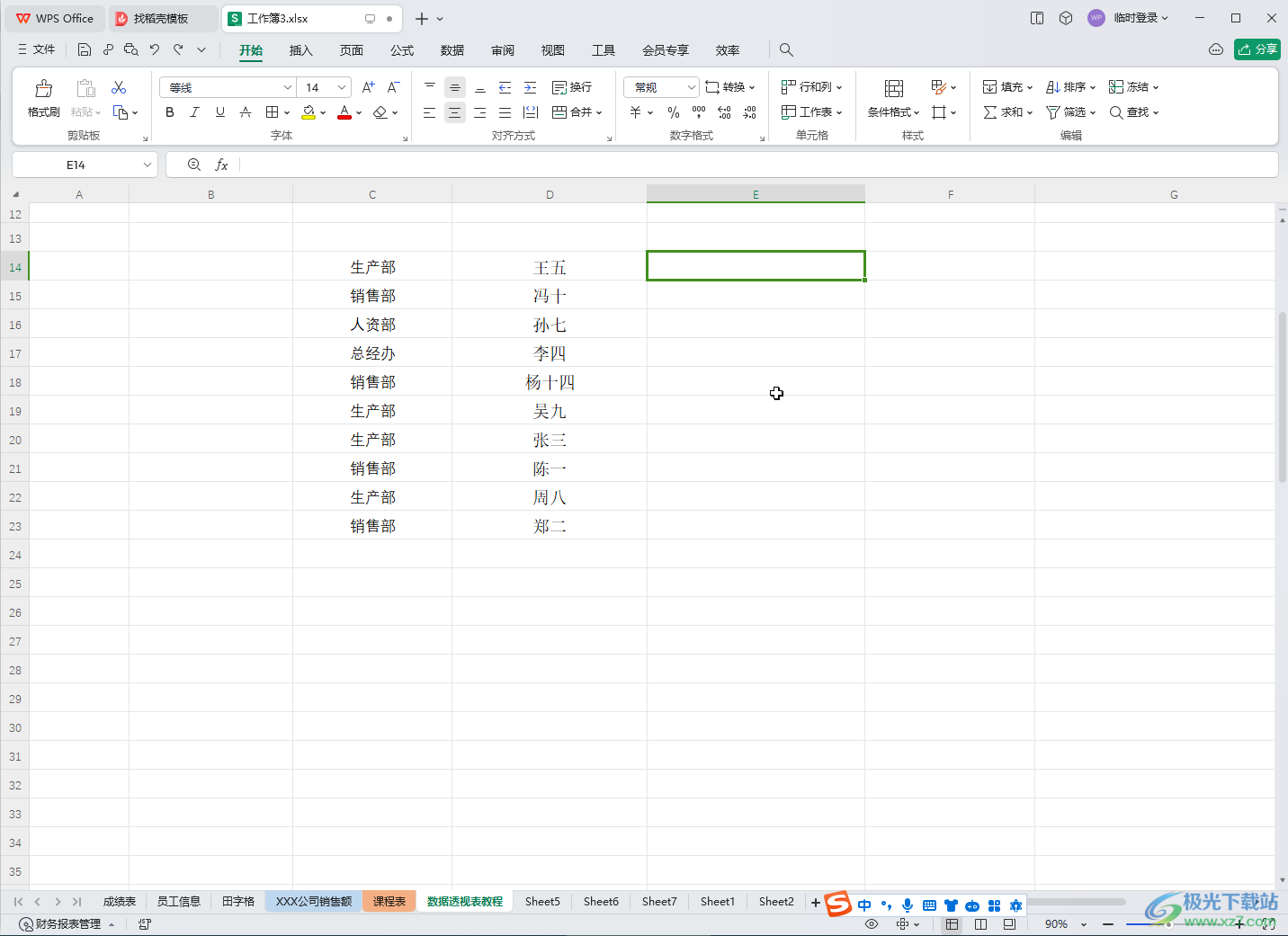Apply the red font color

344,112
